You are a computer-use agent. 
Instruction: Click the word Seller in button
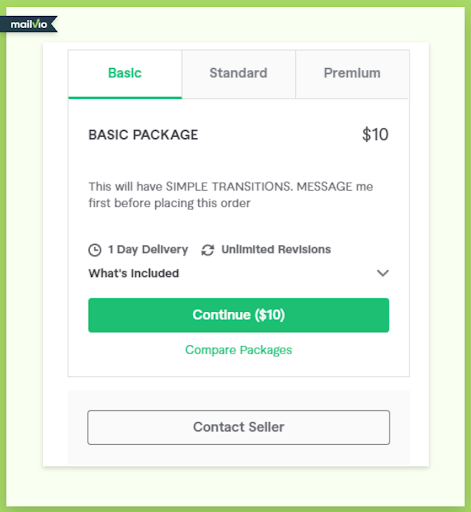click(x=266, y=427)
